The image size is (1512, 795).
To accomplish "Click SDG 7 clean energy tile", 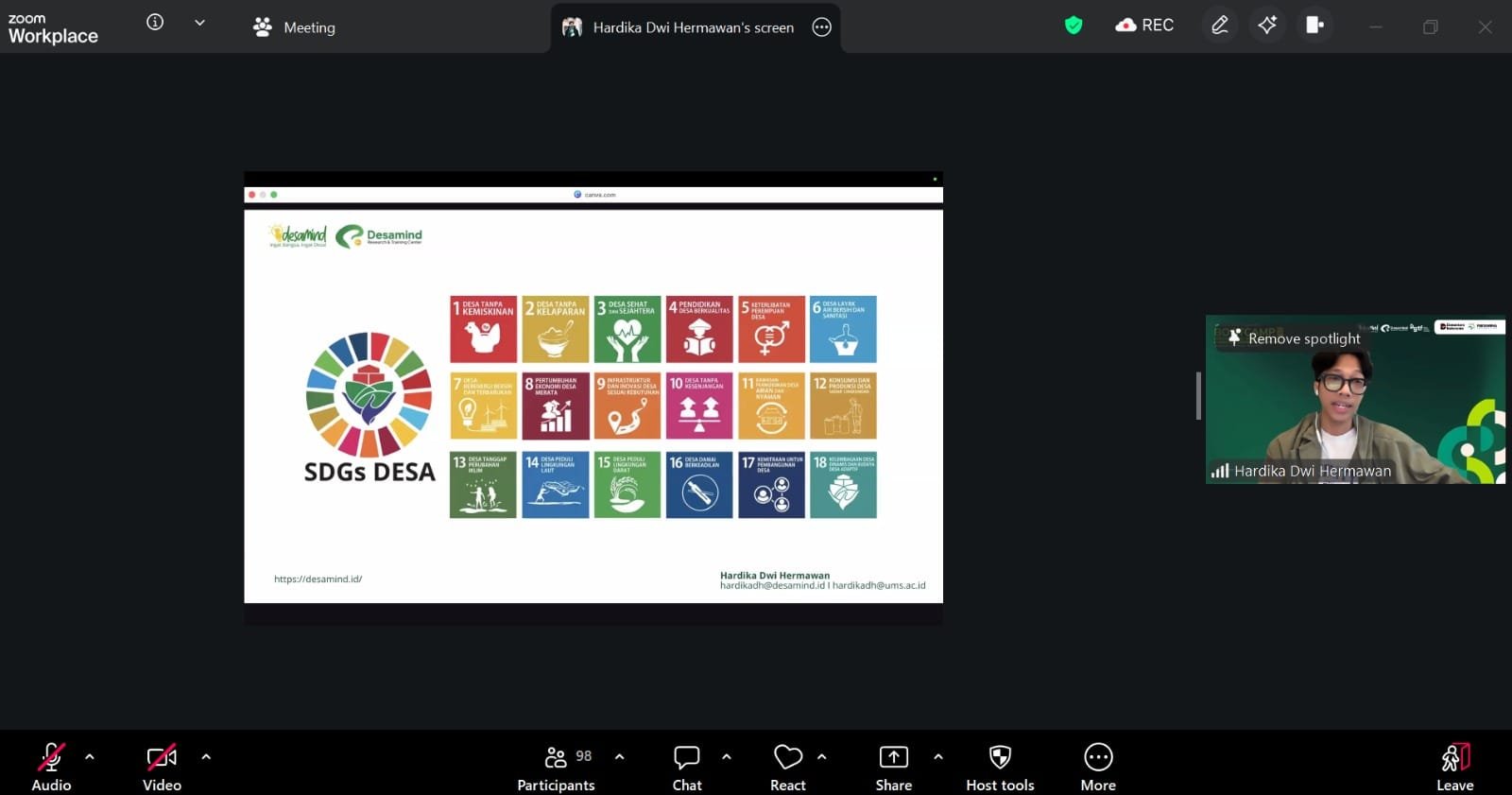I will [x=483, y=406].
